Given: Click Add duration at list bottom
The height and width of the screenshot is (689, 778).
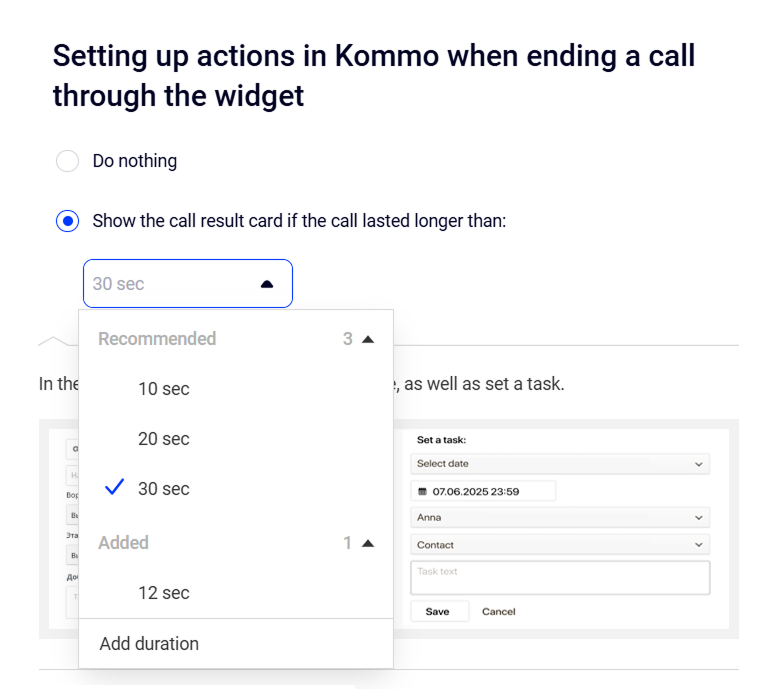Looking at the screenshot, I should coord(149,644).
